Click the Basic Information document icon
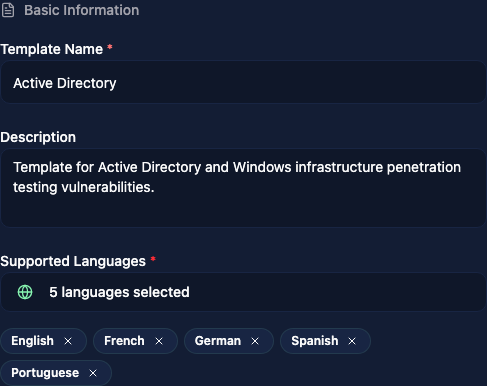Image resolution: width=487 pixels, height=386 pixels. tap(8, 10)
